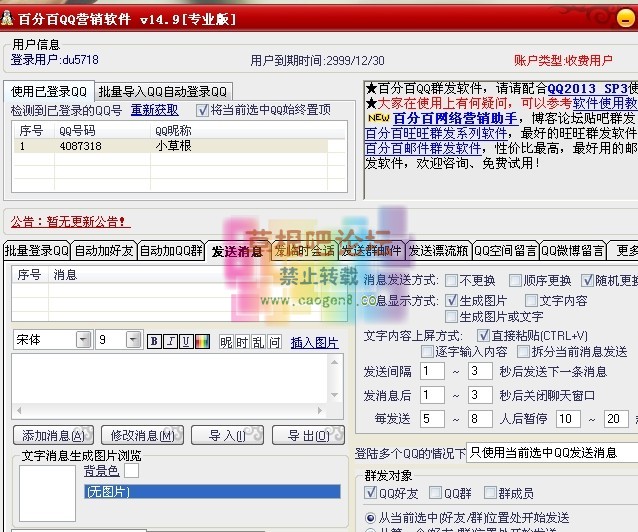Toggle underline text formatting button
638x532 pixels.
(186, 342)
